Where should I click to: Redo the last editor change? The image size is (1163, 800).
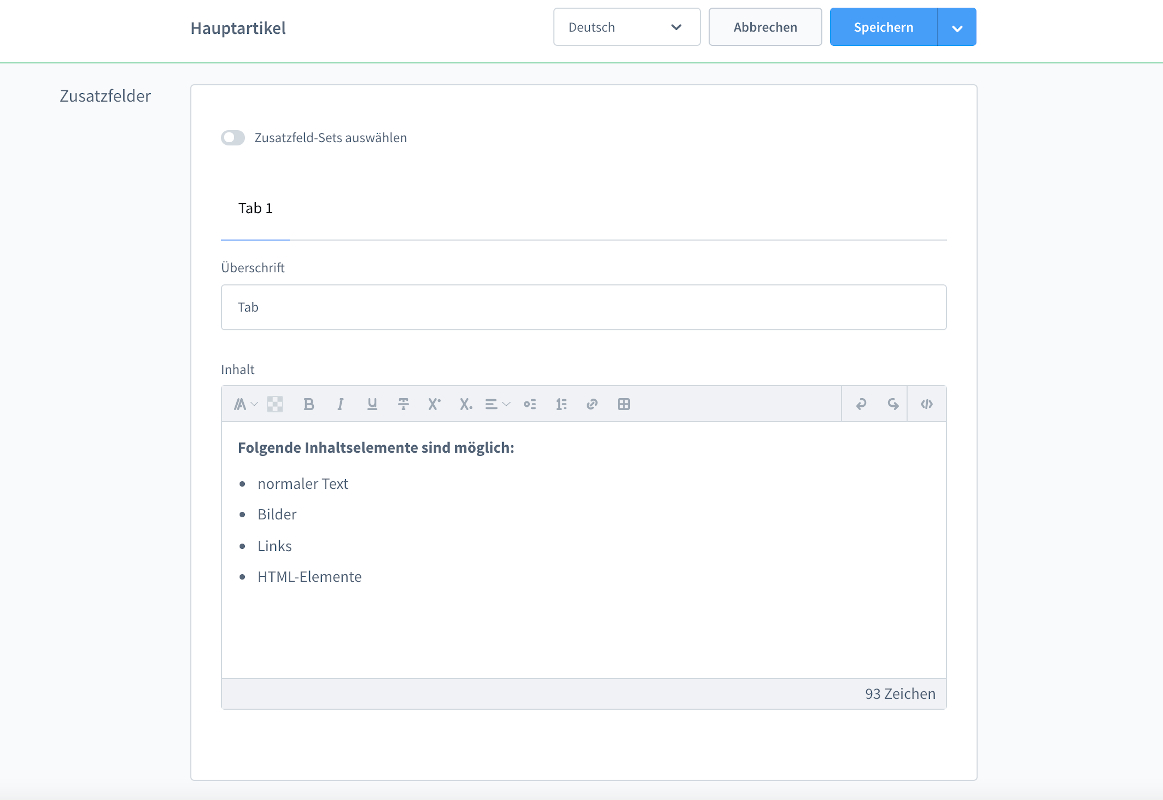[892, 404]
